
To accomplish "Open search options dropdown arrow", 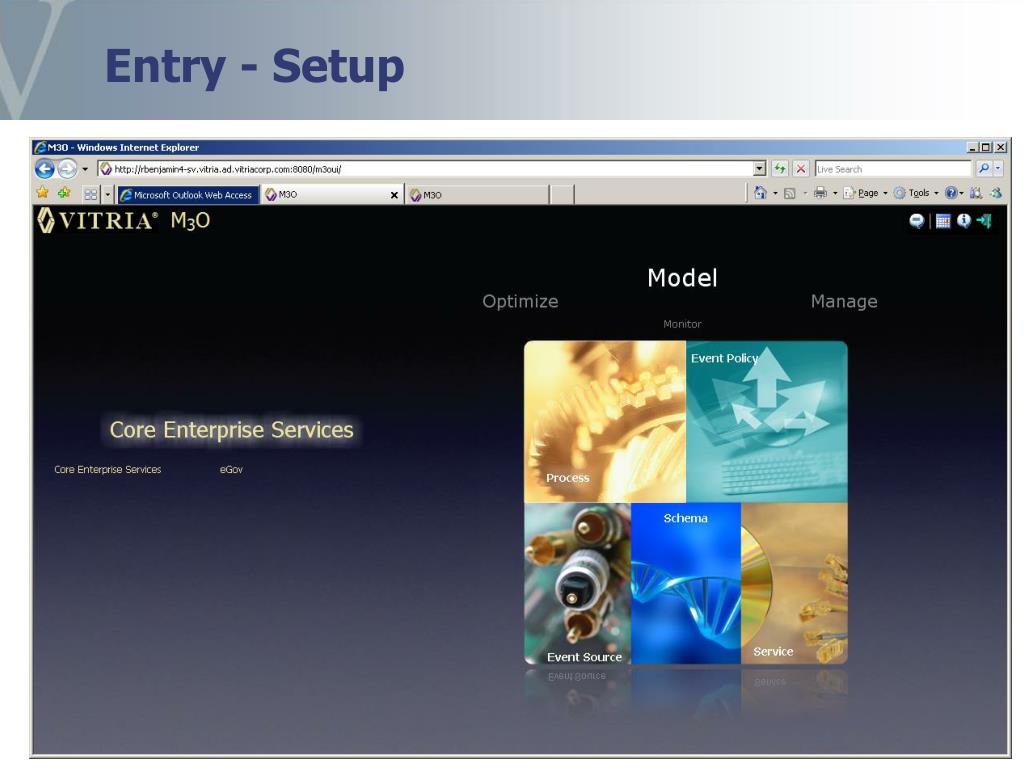I will tap(998, 168).
